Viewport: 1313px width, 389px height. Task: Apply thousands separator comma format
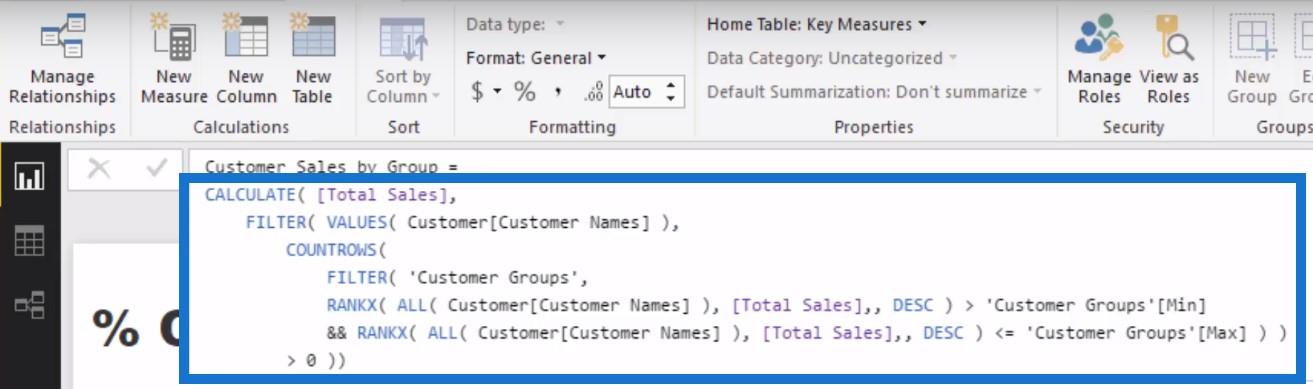point(558,92)
